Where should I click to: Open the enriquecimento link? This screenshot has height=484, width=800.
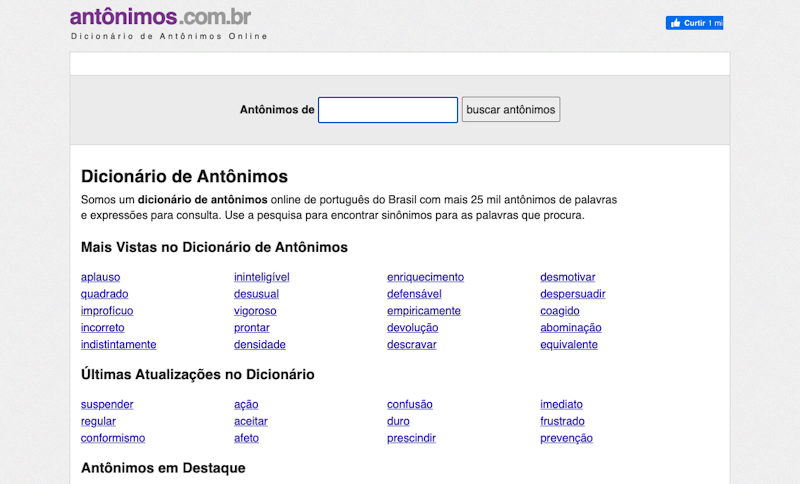(426, 277)
